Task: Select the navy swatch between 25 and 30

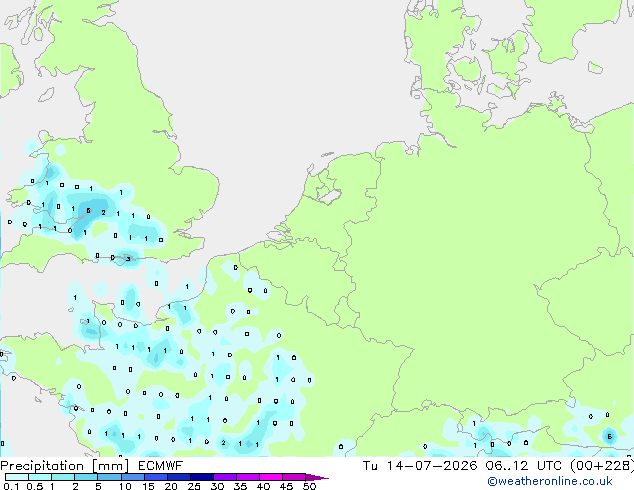Action: pos(202,477)
